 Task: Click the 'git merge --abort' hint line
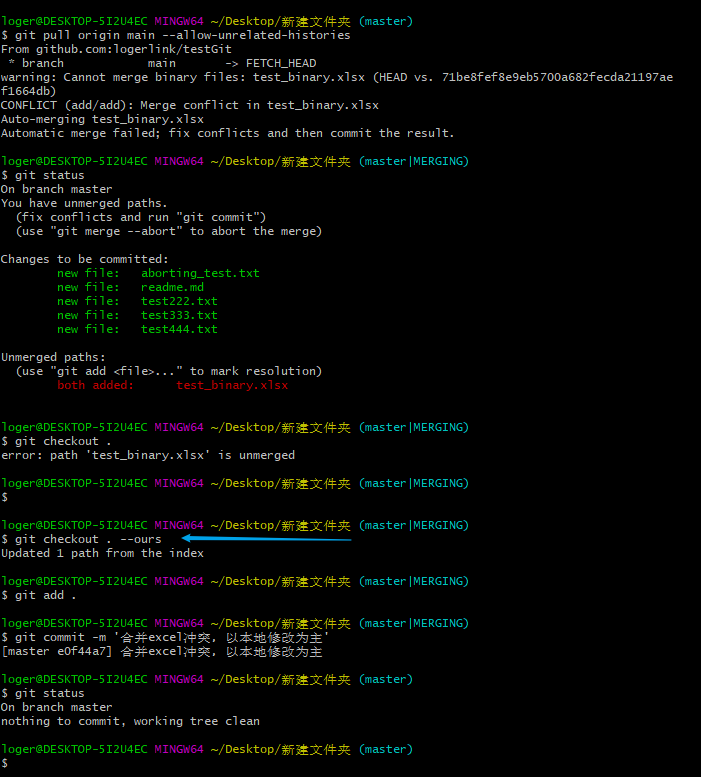point(169,231)
